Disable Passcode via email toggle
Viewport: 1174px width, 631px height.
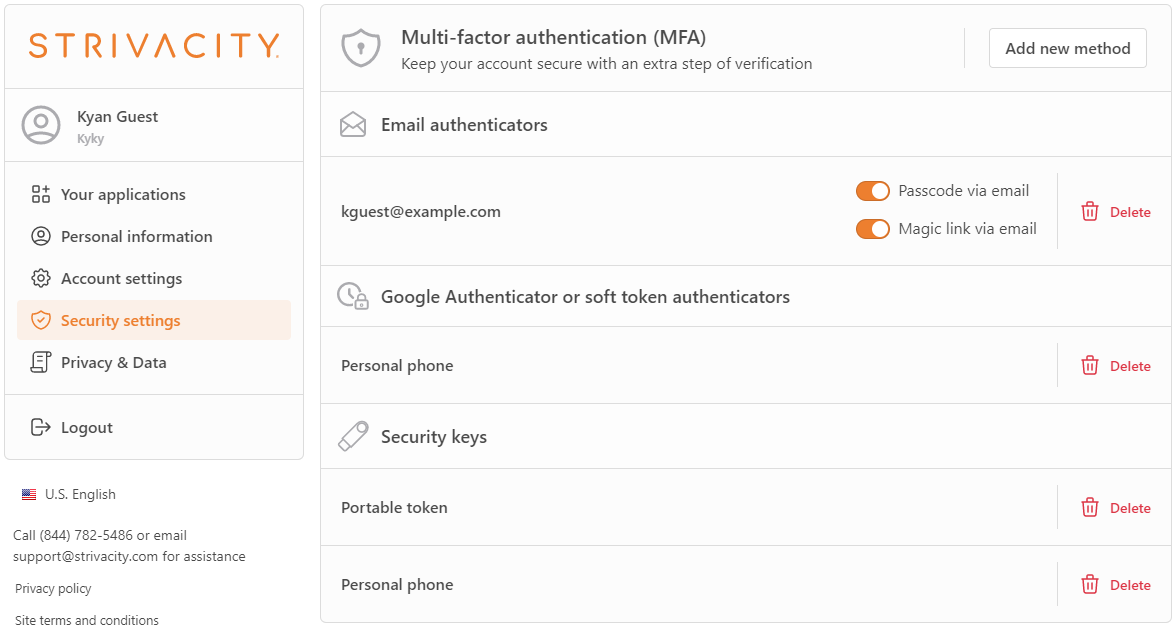(873, 191)
